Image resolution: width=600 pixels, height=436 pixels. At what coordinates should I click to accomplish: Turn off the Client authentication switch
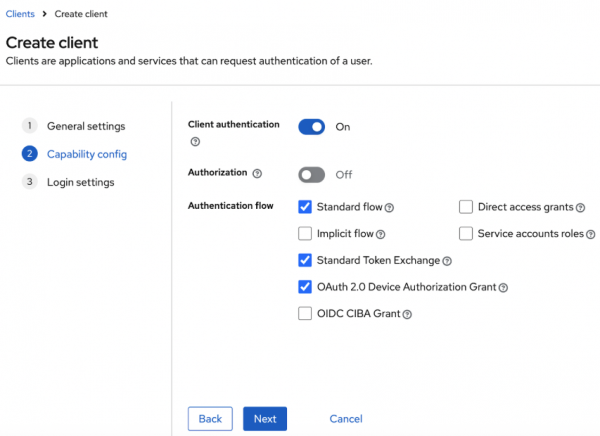pos(311,127)
